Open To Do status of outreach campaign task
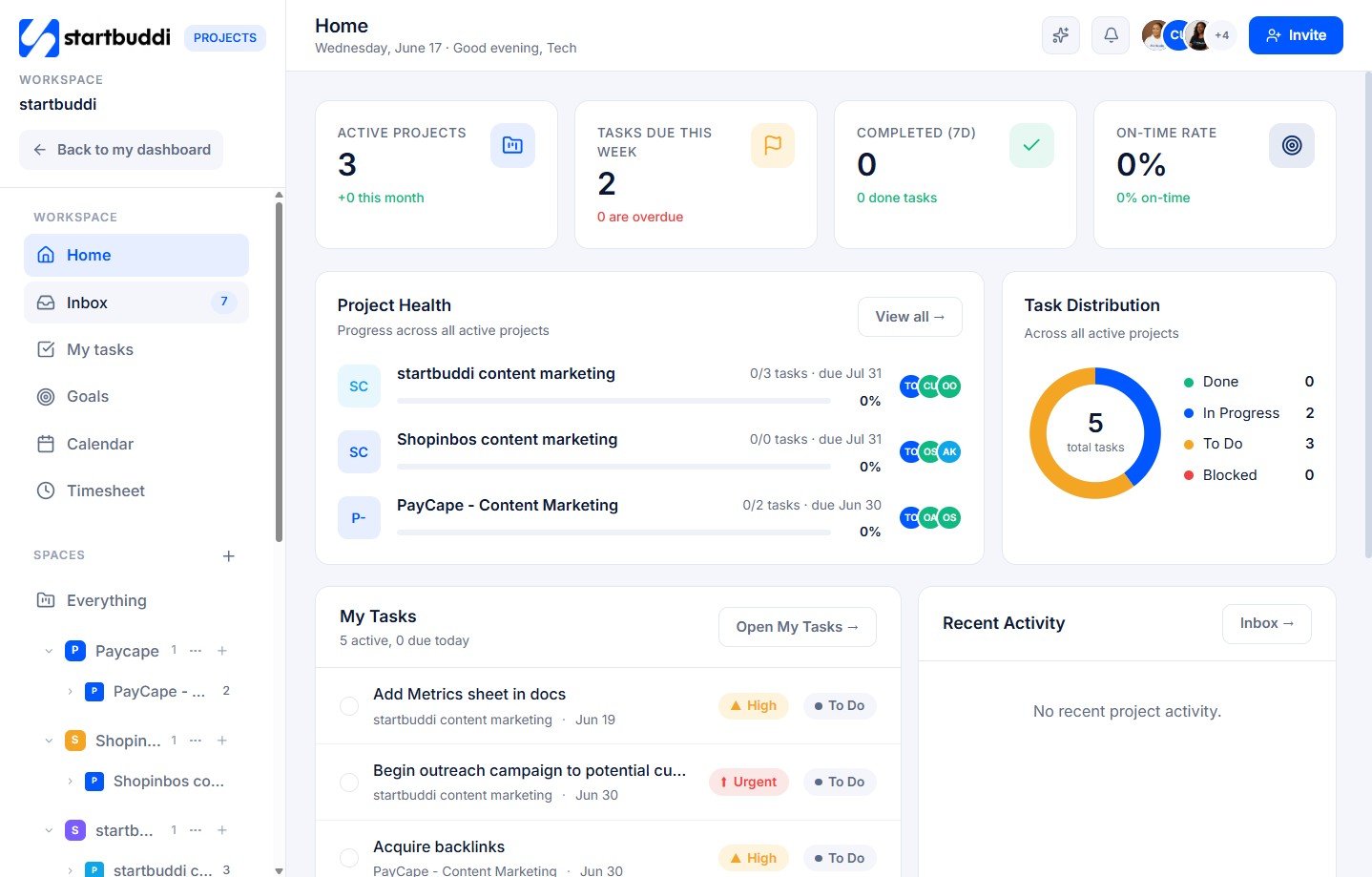The height and width of the screenshot is (877, 1372). (839, 782)
